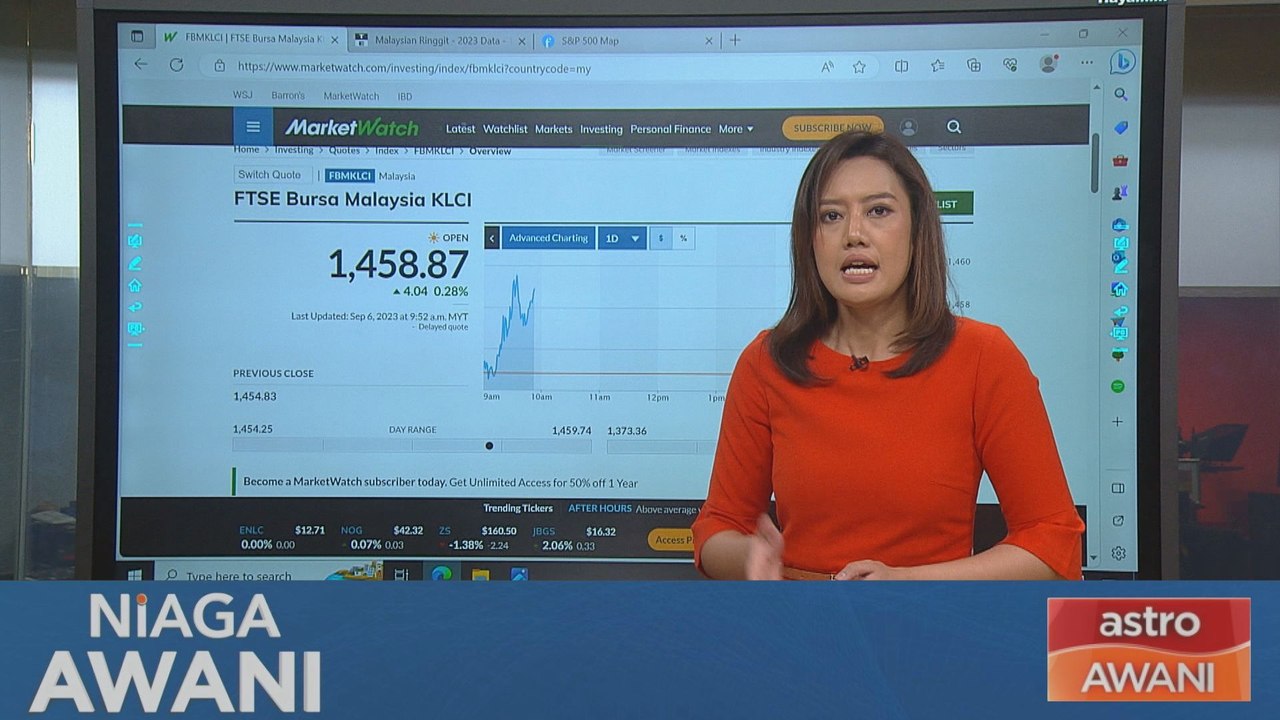Click the Windows taskbar search box
The width and height of the screenshot is (1280, 720).
tap(240, 575)
